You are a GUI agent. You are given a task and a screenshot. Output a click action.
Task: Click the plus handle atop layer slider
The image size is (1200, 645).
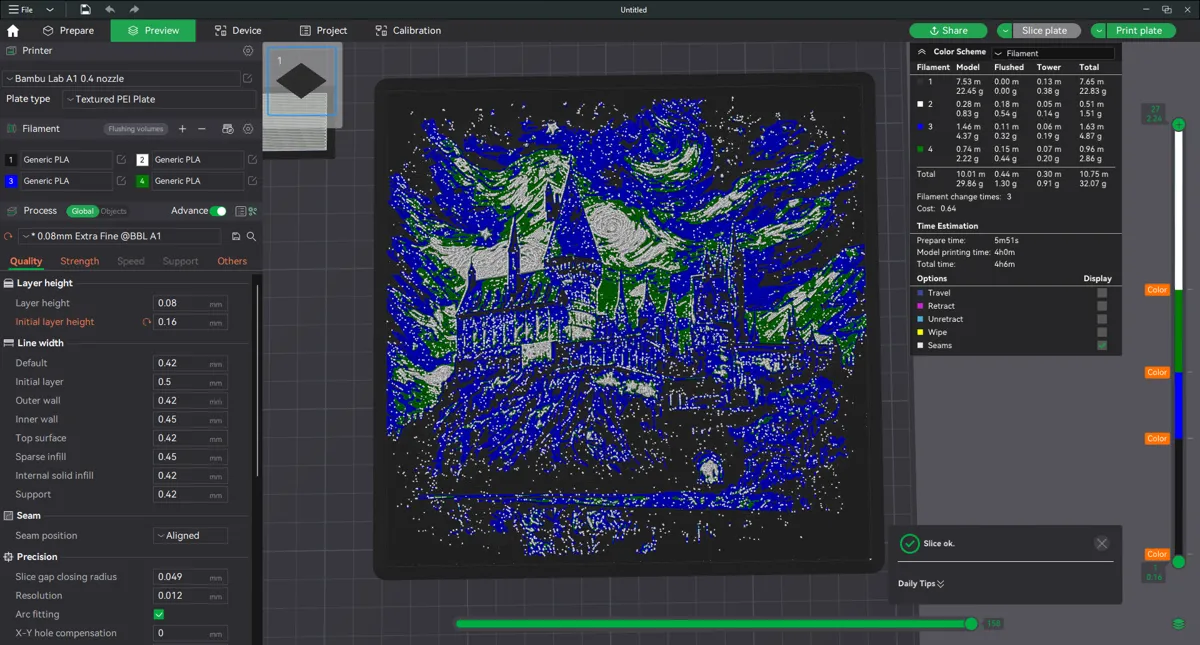(1179, 125)
